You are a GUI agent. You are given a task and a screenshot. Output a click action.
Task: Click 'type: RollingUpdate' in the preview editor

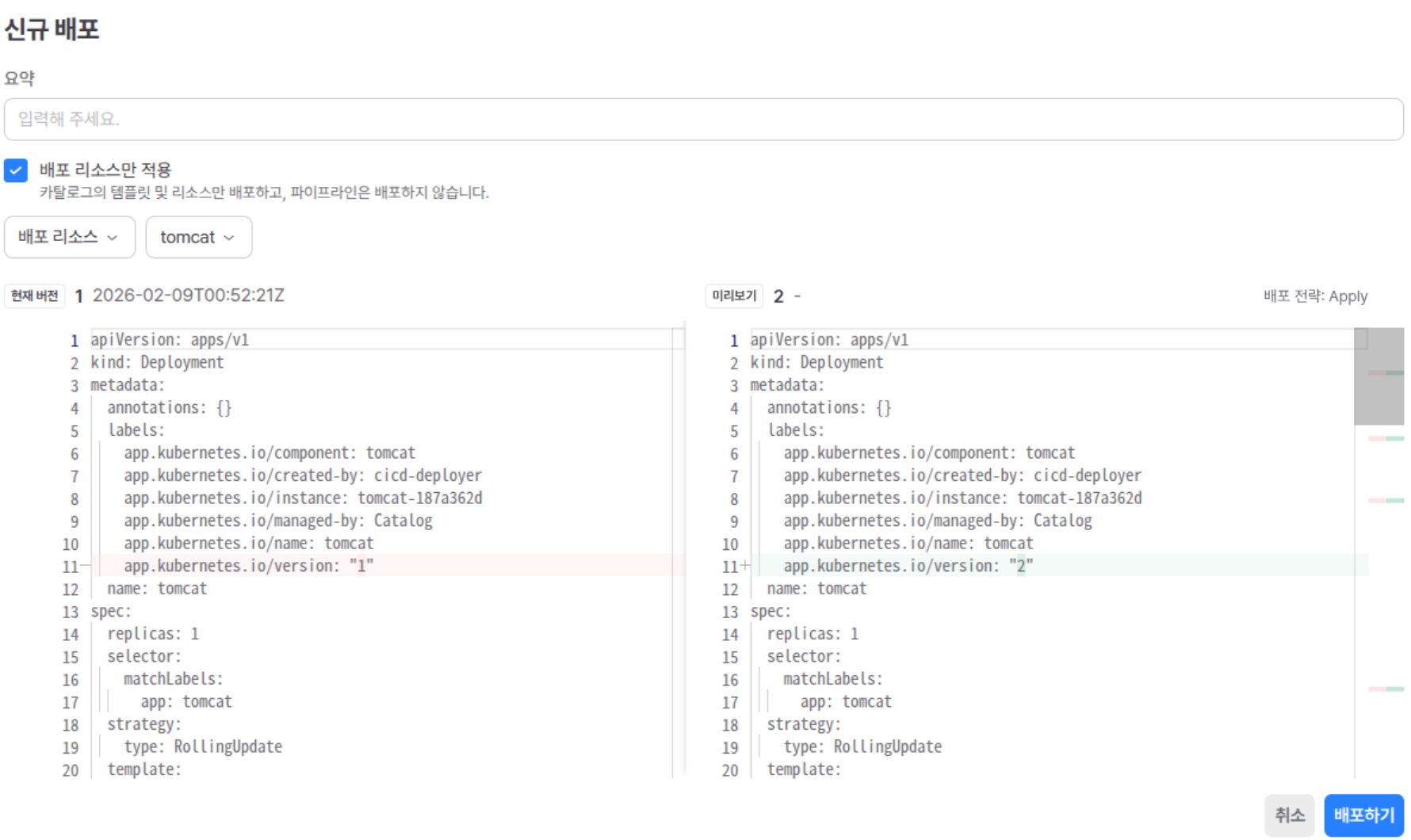click(x=862, y=747)
